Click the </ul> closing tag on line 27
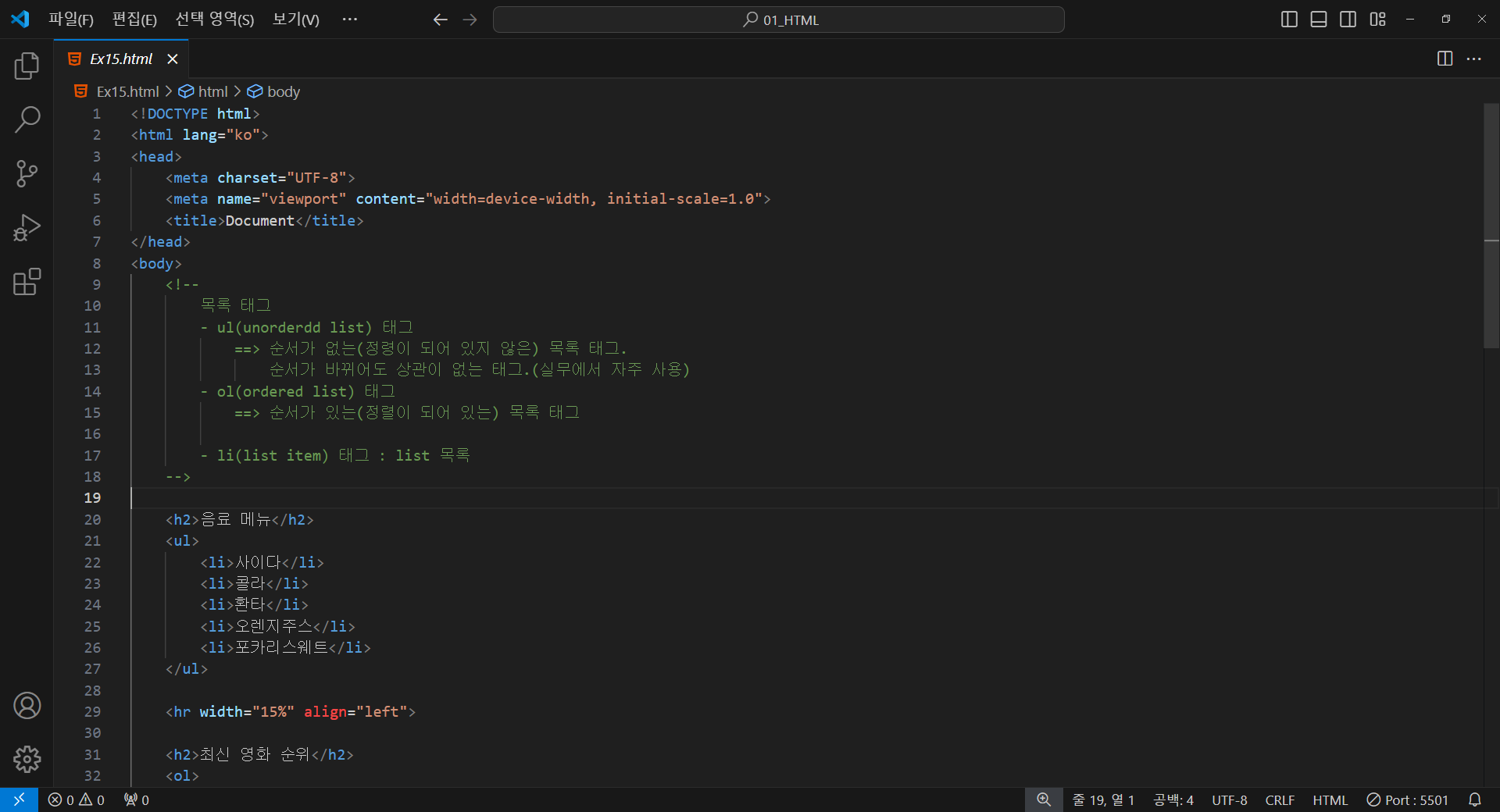 coord(187,669)
